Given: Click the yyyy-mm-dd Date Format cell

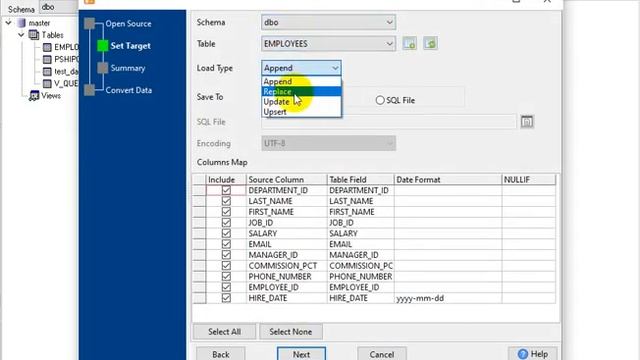Looking at the screenshot, I should [x=447, y=298].
